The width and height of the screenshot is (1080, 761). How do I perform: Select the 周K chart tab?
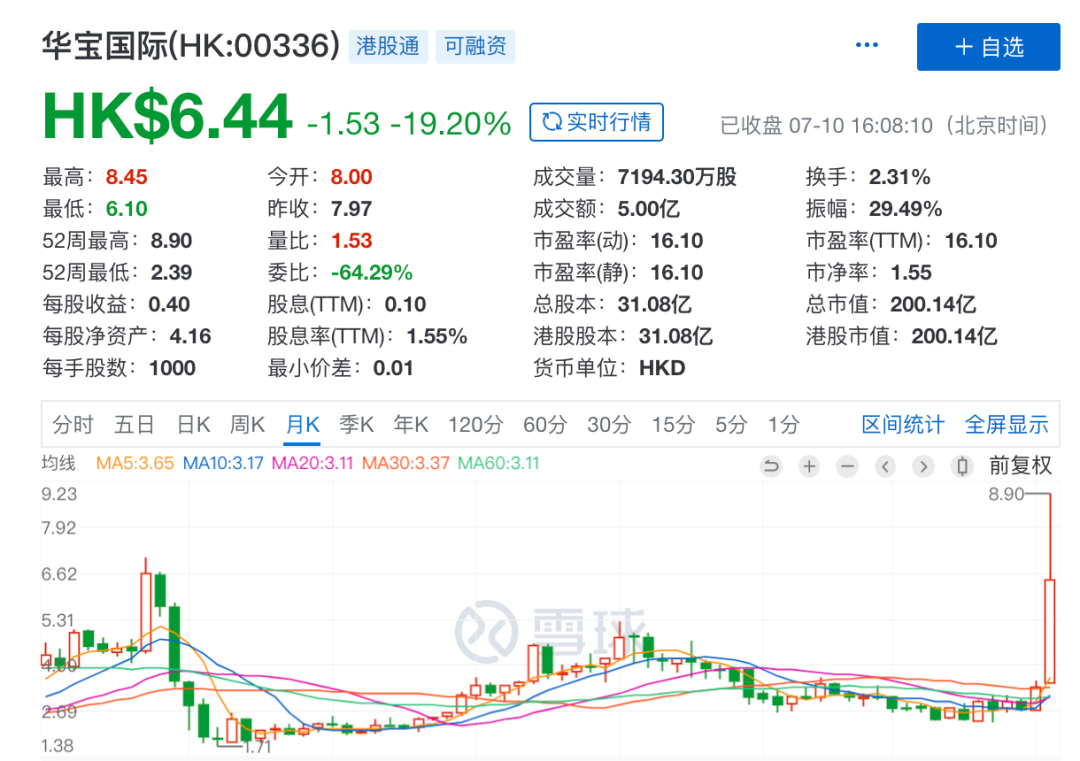247,425
